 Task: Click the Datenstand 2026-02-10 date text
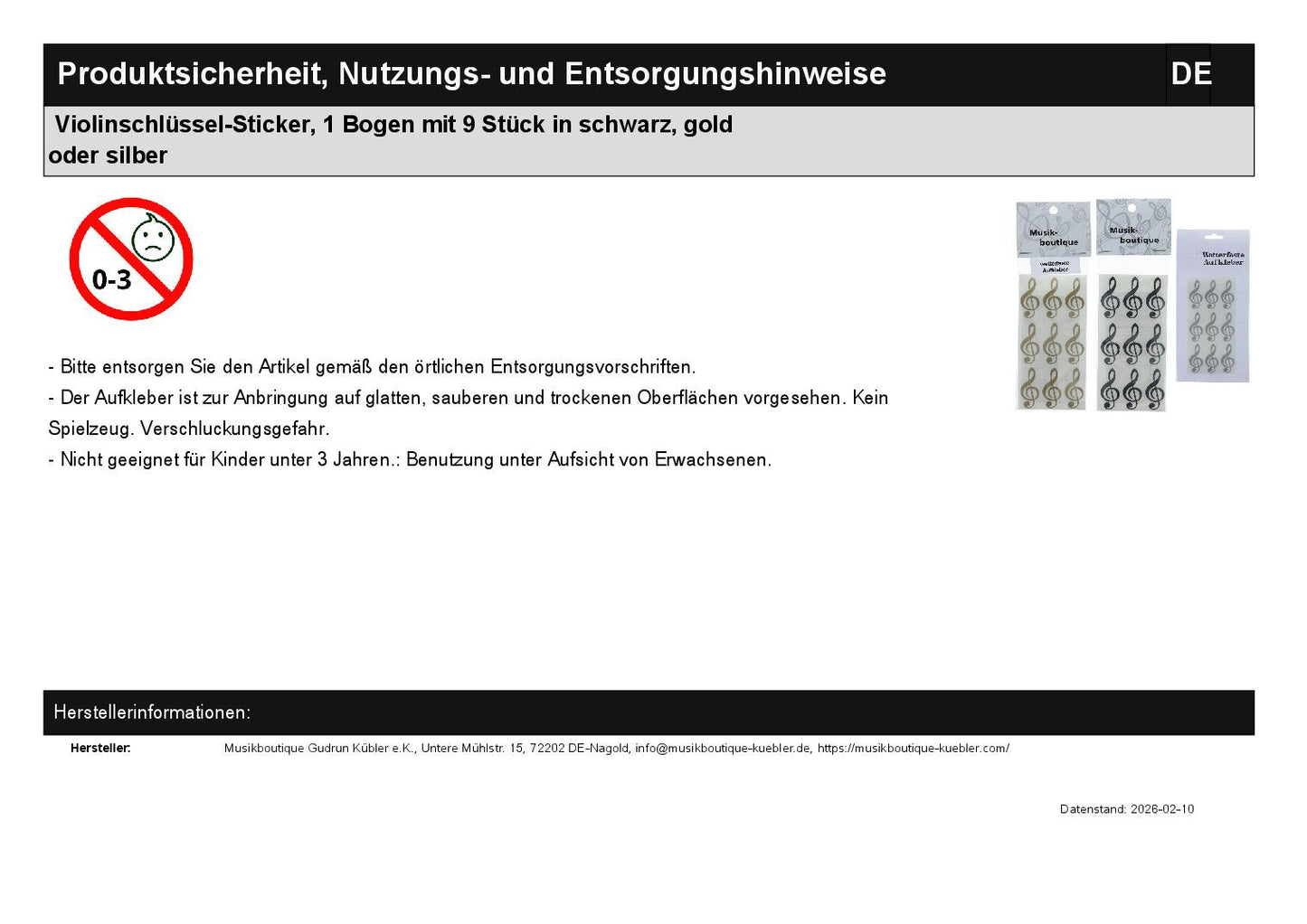[x=1126, y=809]
